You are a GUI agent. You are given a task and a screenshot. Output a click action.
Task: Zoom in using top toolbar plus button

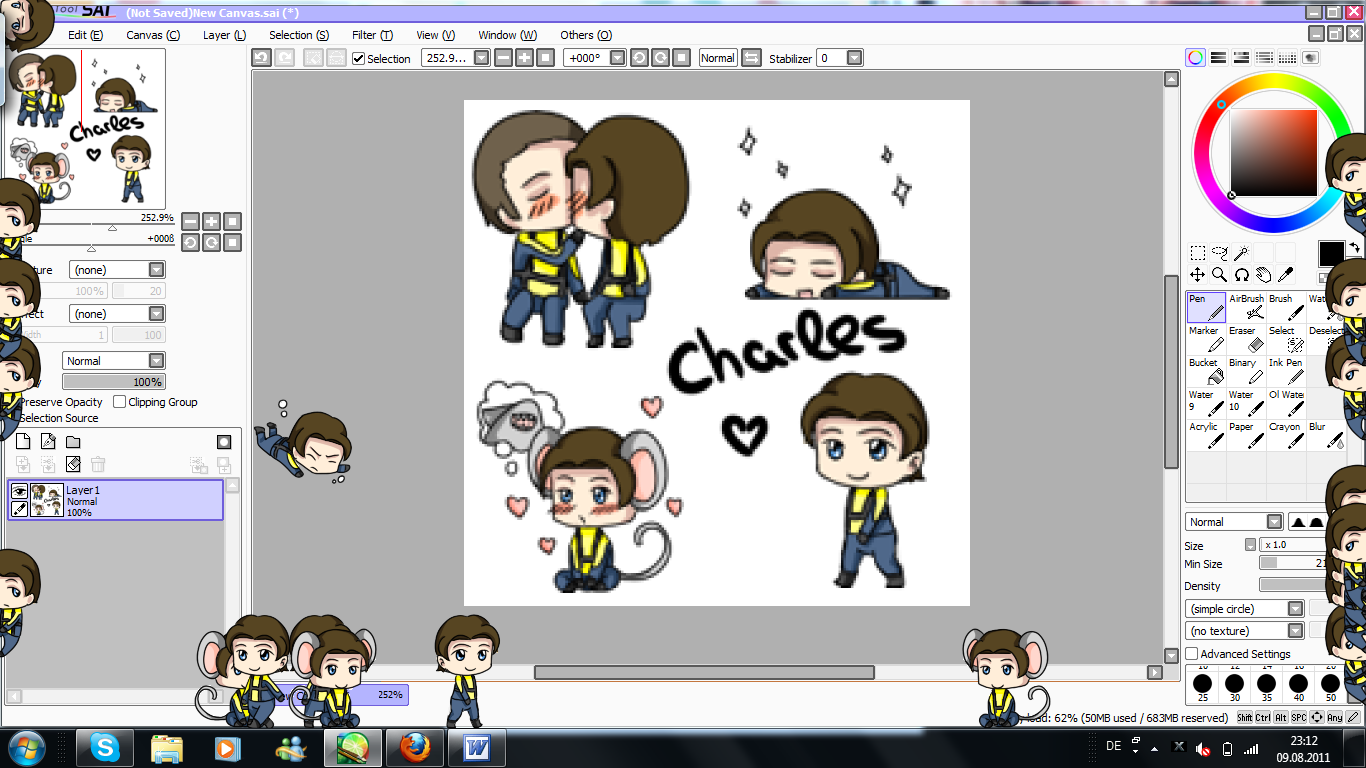(524, 58)
